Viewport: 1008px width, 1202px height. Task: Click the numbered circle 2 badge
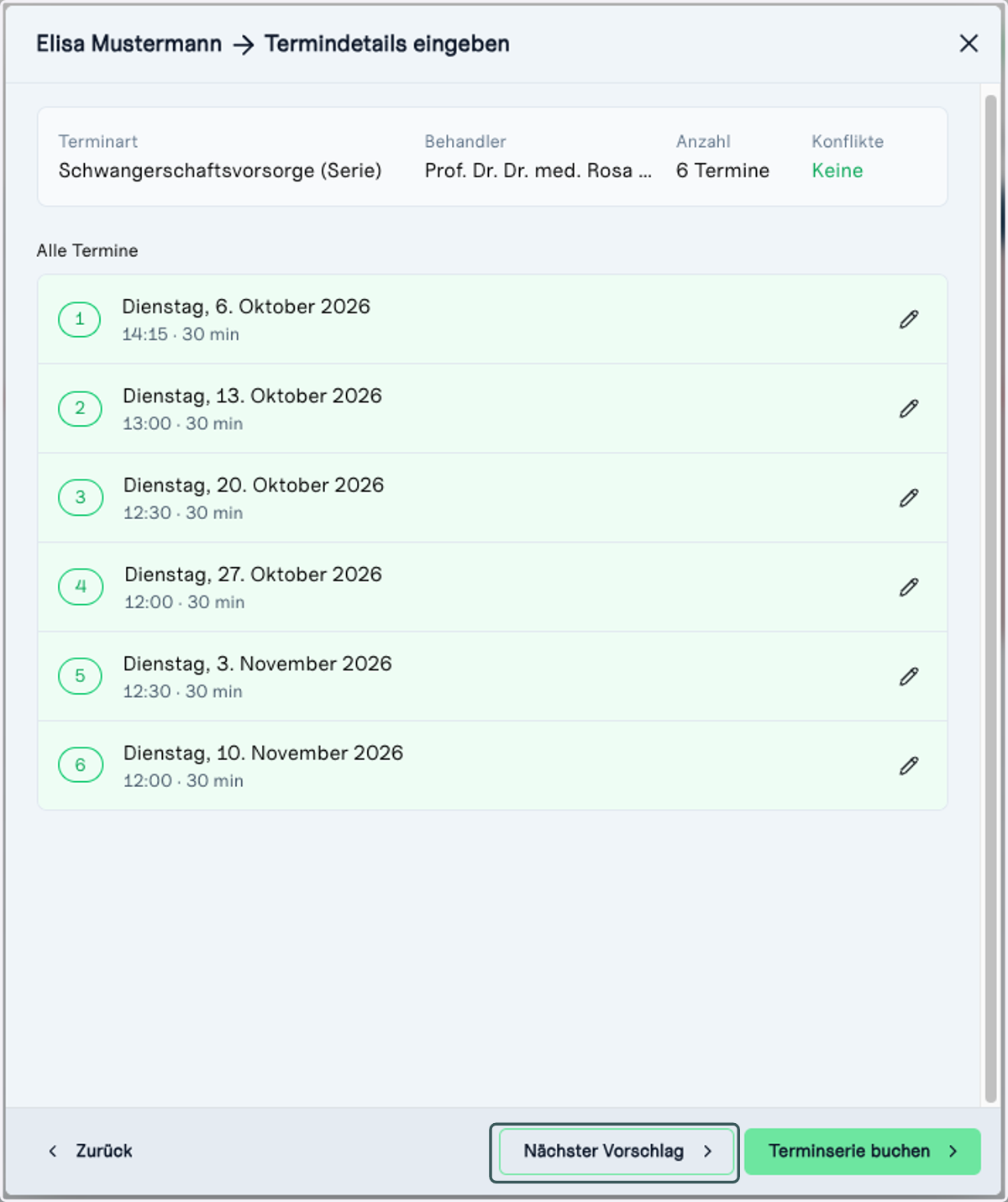click(80, 408)
